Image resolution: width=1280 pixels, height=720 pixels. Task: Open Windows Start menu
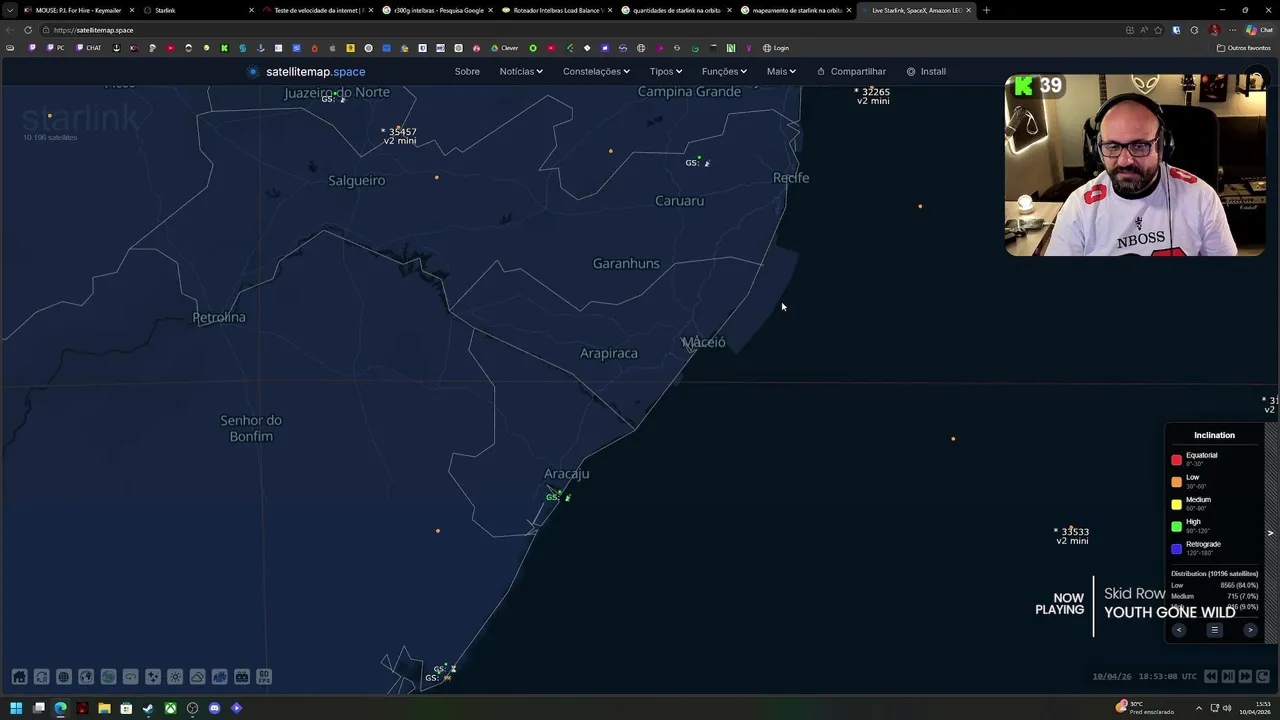click(x=16, y=708)
